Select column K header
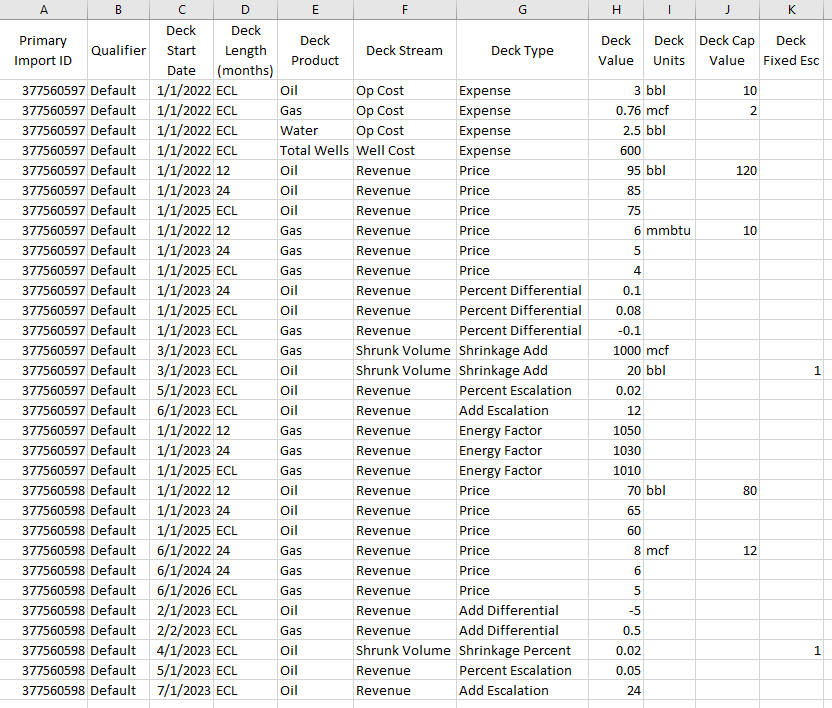 coord(791,9)
